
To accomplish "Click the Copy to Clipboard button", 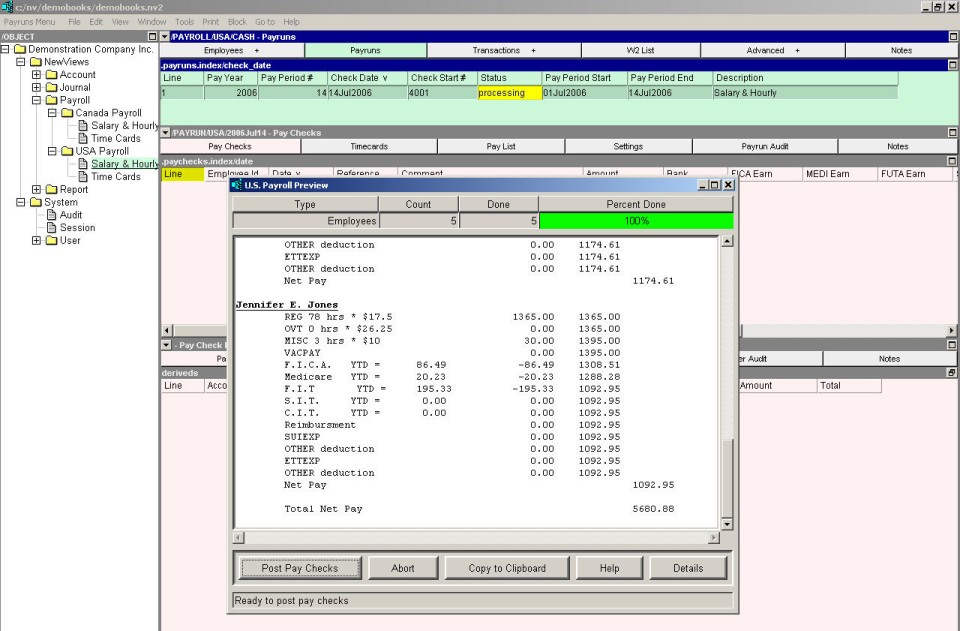I will 507,568.
